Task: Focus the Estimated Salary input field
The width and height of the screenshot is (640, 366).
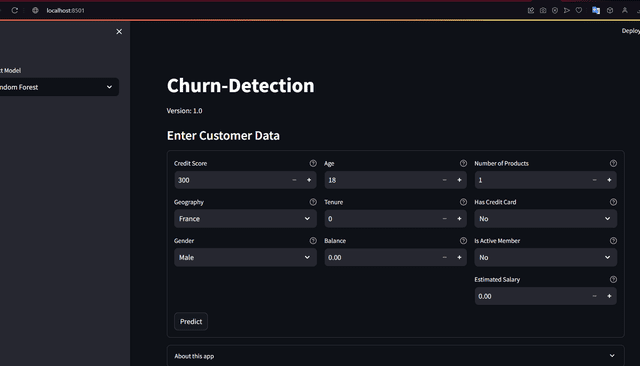Action: tap(531, 296)
